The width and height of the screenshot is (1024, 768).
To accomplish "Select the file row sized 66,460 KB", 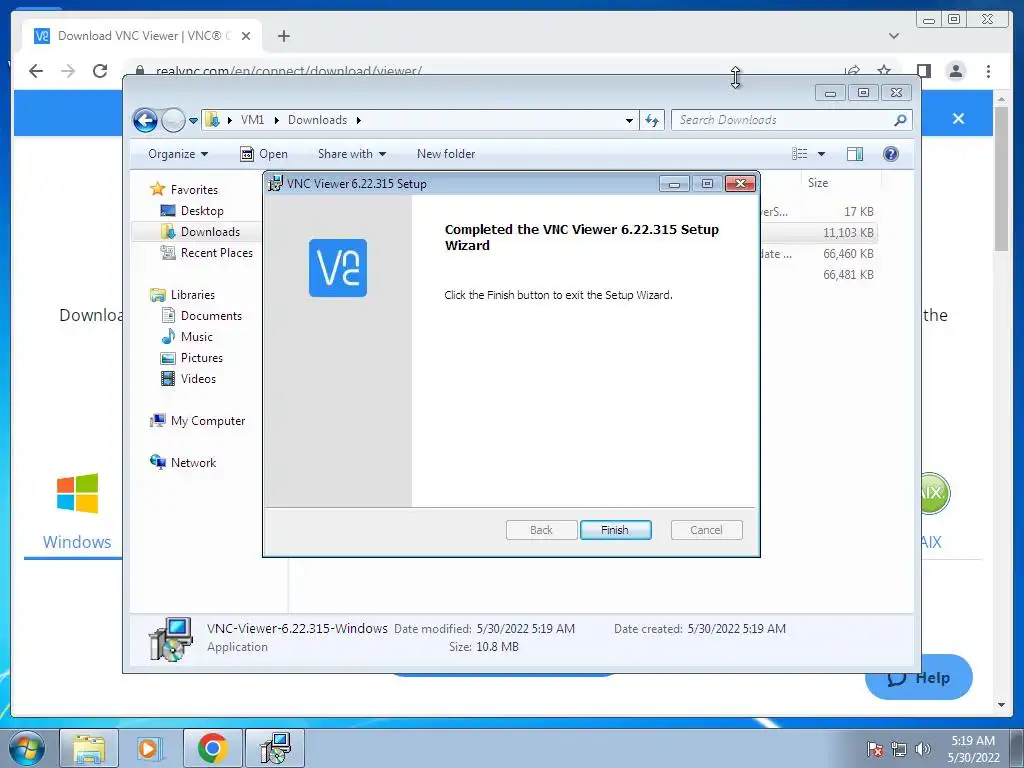I will point(818,254).
